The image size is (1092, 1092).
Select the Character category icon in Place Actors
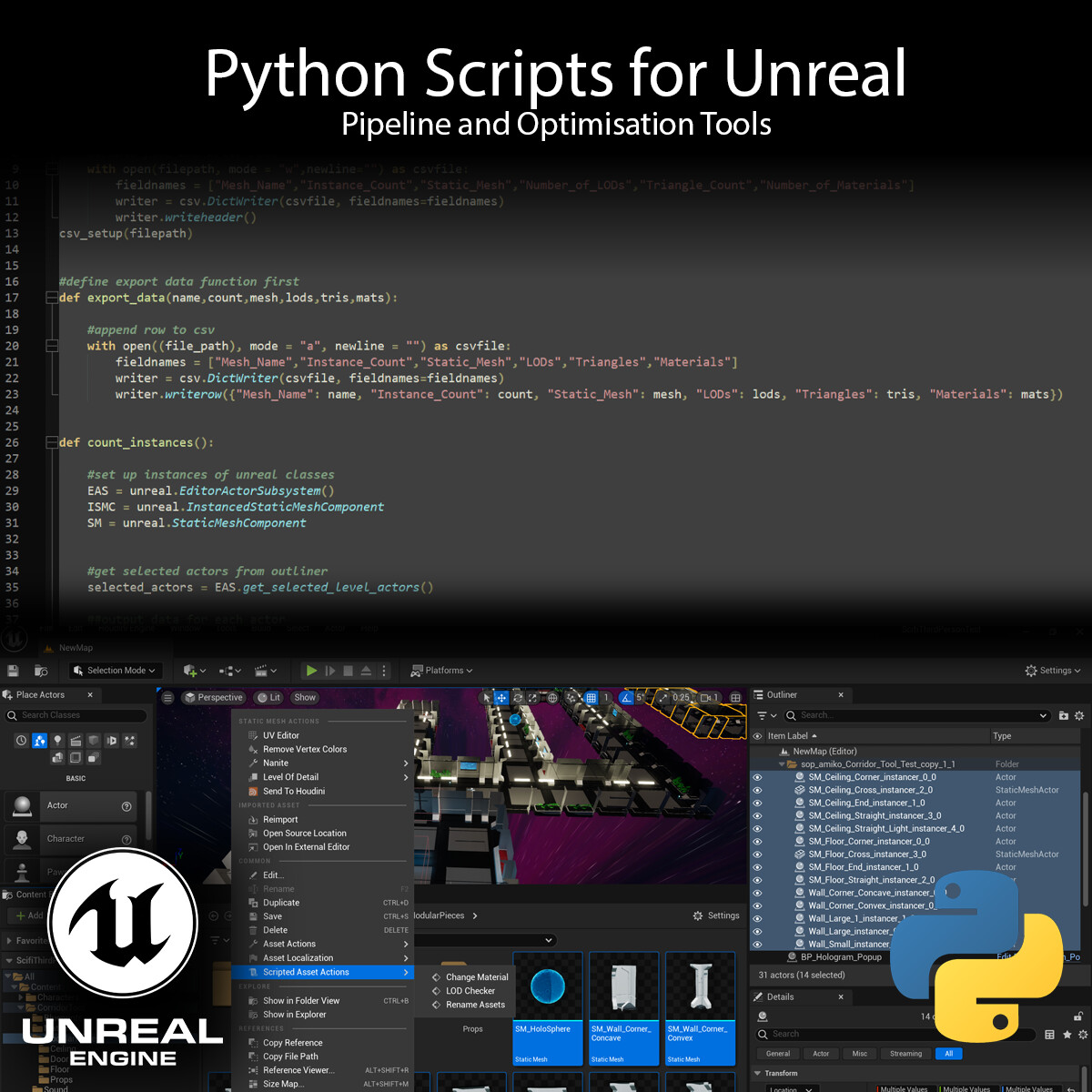(x=22, y=838)
